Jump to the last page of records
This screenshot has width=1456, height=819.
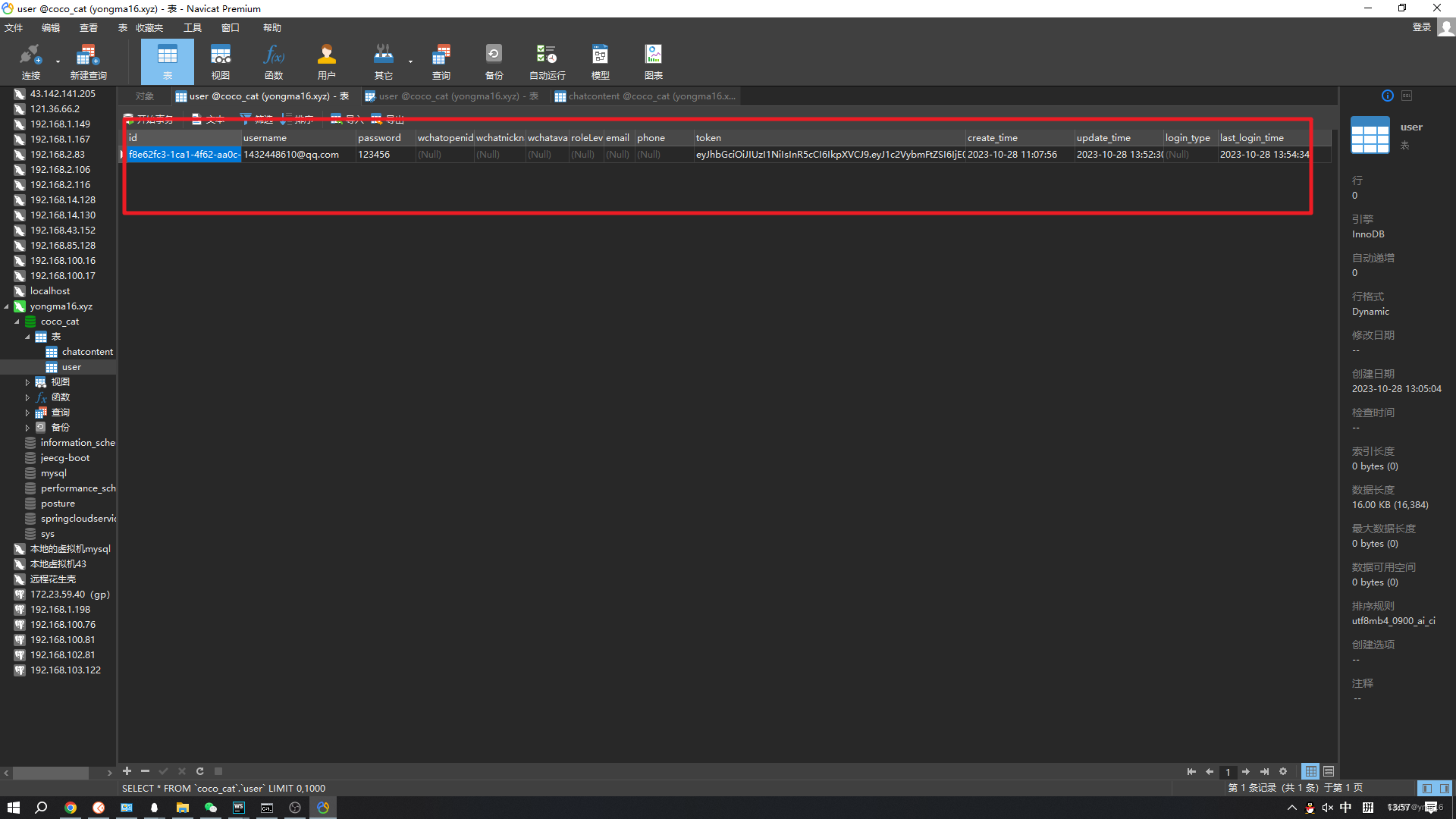click(1264, 772)
